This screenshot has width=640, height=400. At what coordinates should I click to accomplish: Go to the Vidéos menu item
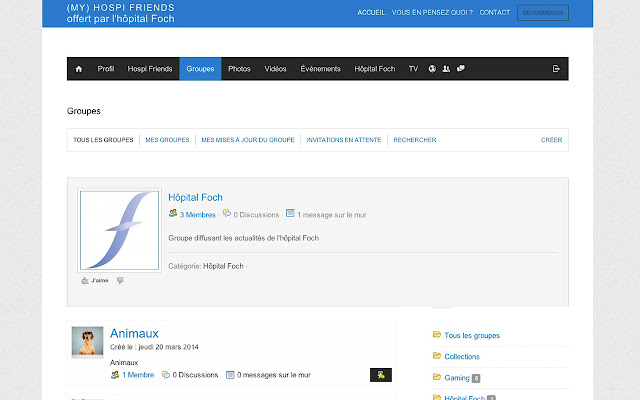tap(275, 69)
